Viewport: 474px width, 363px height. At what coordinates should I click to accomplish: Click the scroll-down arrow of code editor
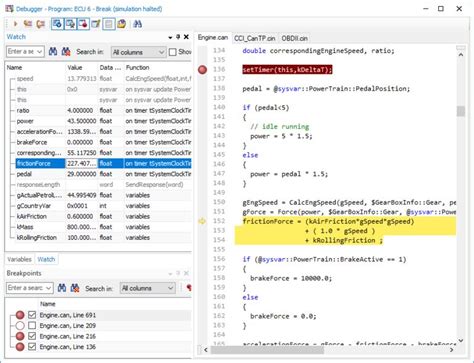pyautogui.click(x=461, y=341)
